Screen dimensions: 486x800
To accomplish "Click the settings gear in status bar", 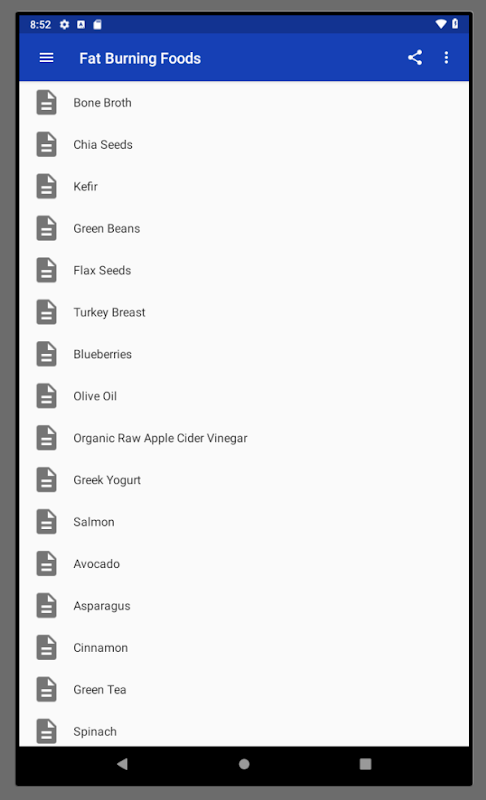I will [64, 24].
